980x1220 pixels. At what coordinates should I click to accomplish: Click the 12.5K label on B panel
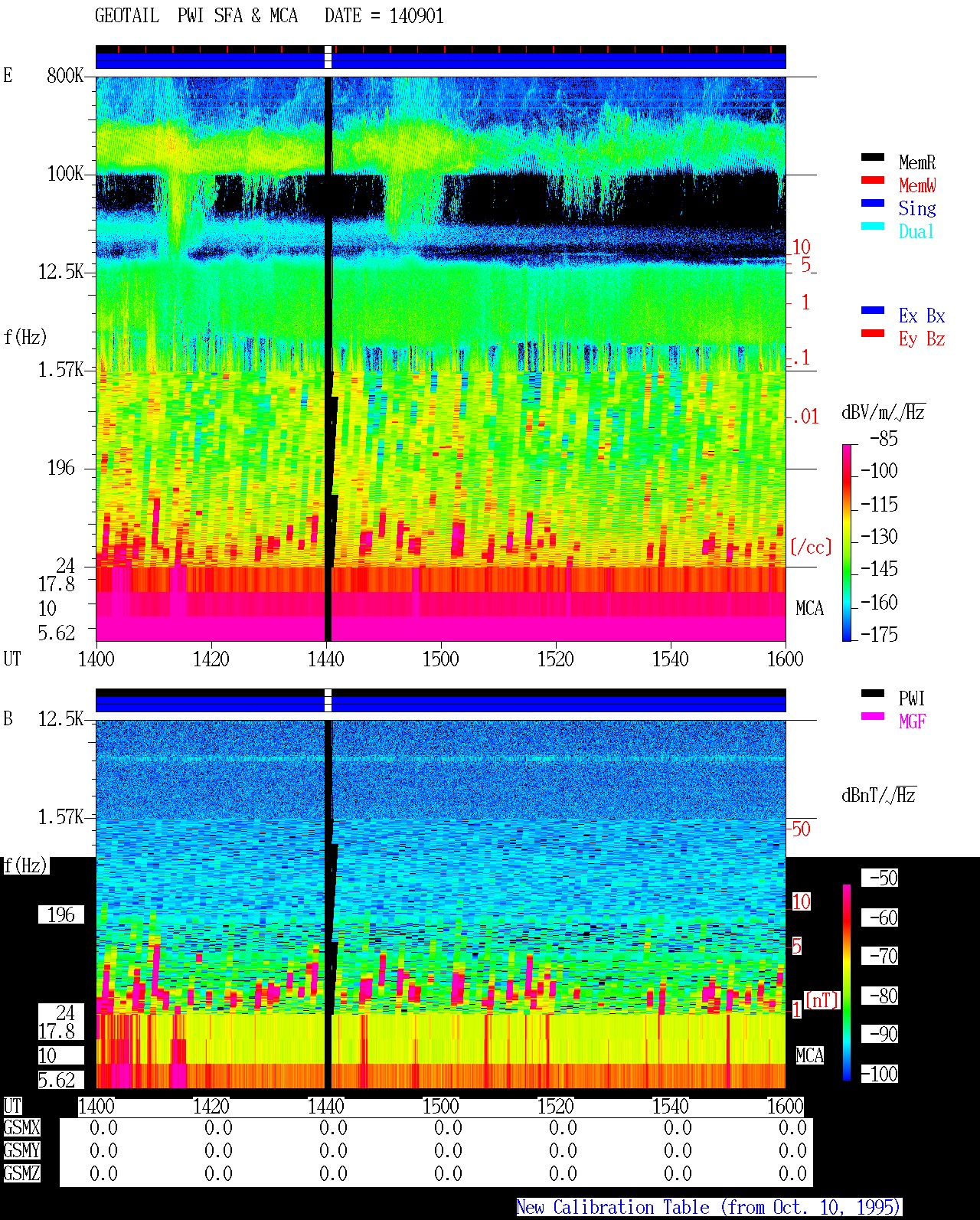point(60,718)
